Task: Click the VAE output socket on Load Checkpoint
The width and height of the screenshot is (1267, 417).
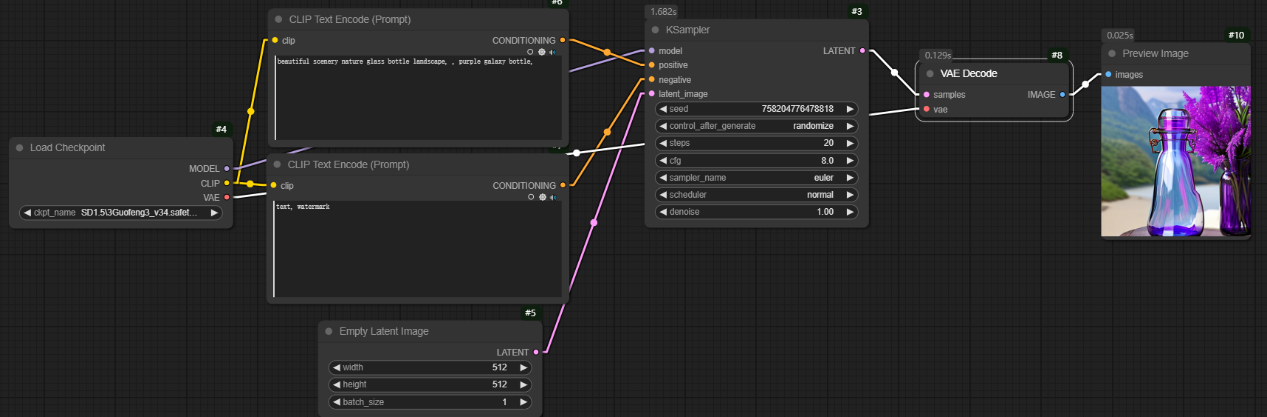Action: pyautogui.click(x=227, y=197)
